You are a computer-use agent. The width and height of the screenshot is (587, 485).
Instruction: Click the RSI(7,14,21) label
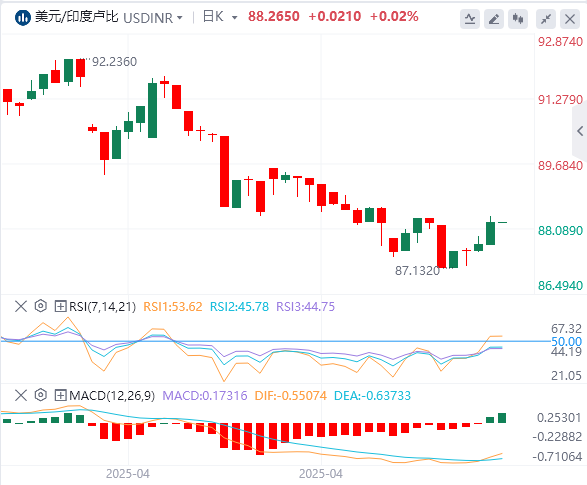click(x=102, y=307)
